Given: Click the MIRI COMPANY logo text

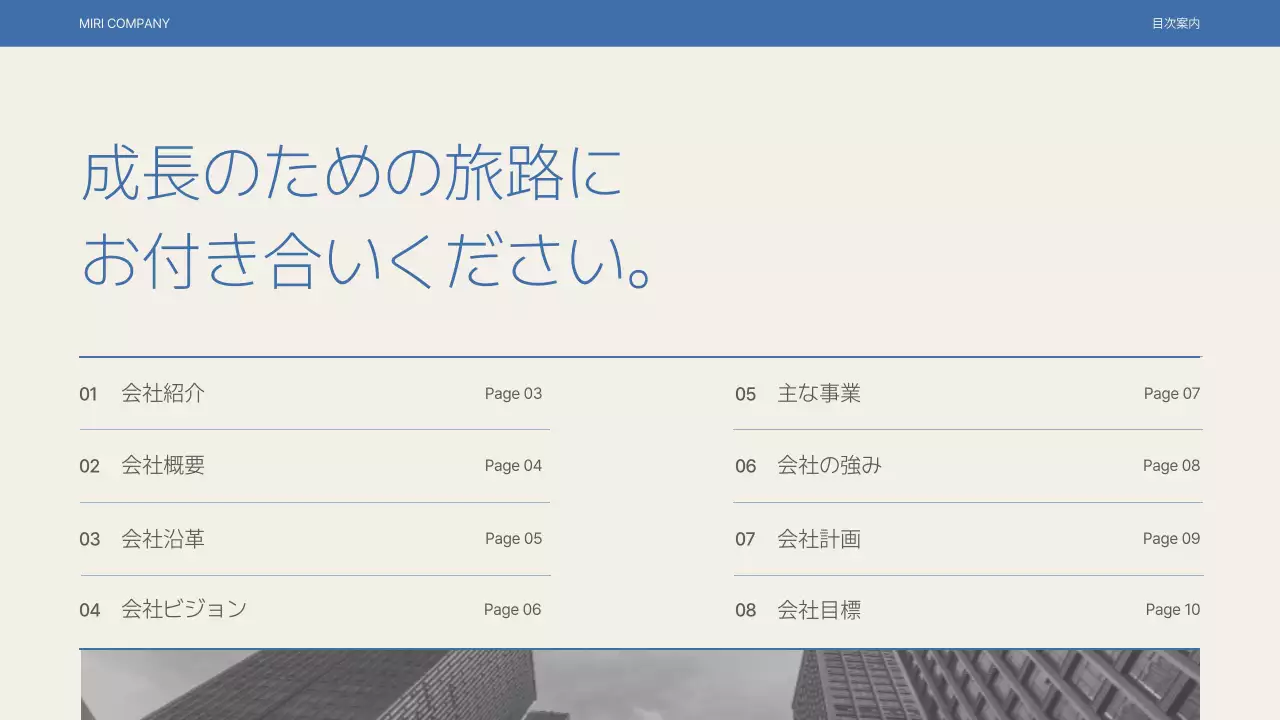Looking at the screenshot, I should coord(124,23).
